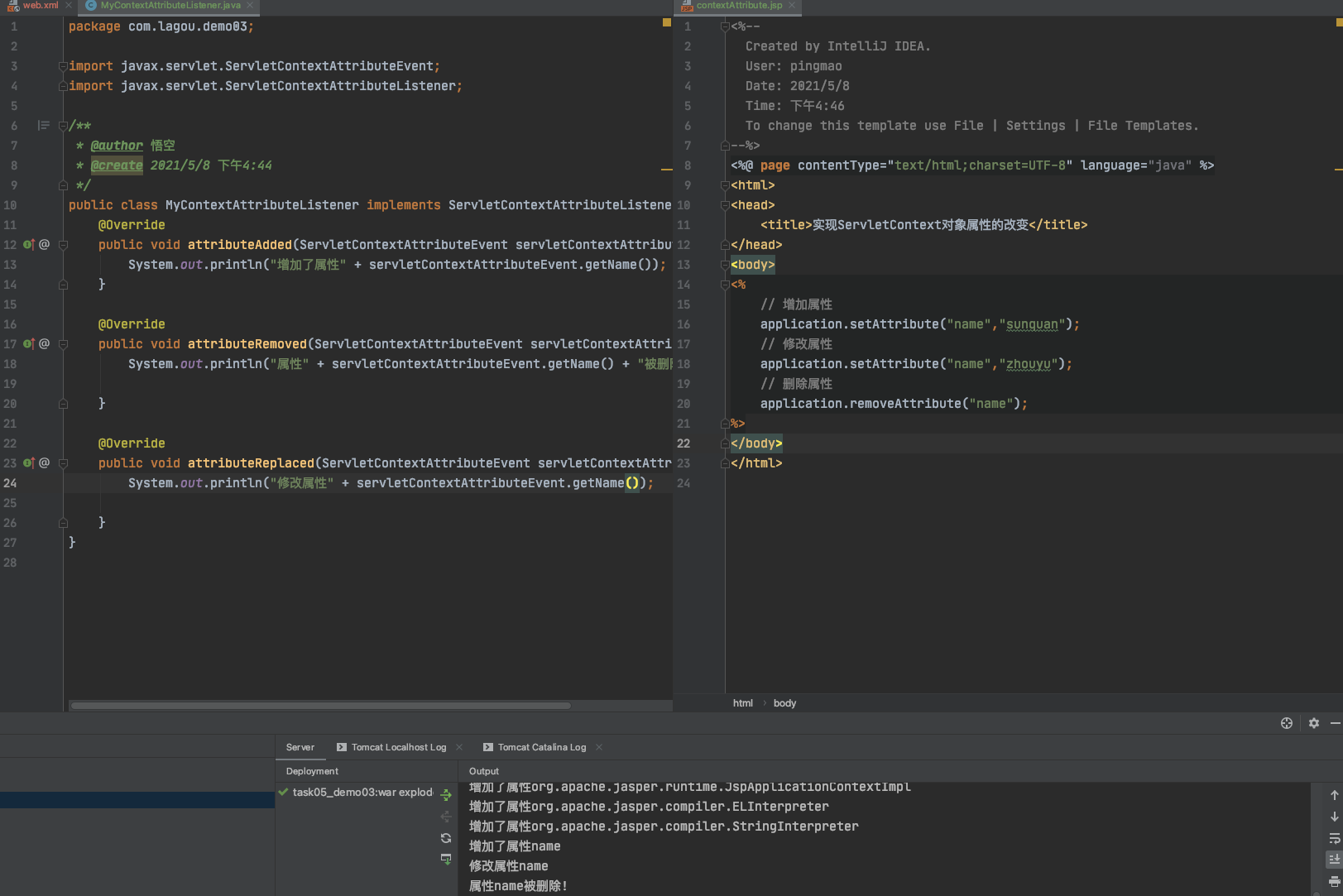Click the yellow warning marker above the JSP editor scrollbar

(1339, 22)
